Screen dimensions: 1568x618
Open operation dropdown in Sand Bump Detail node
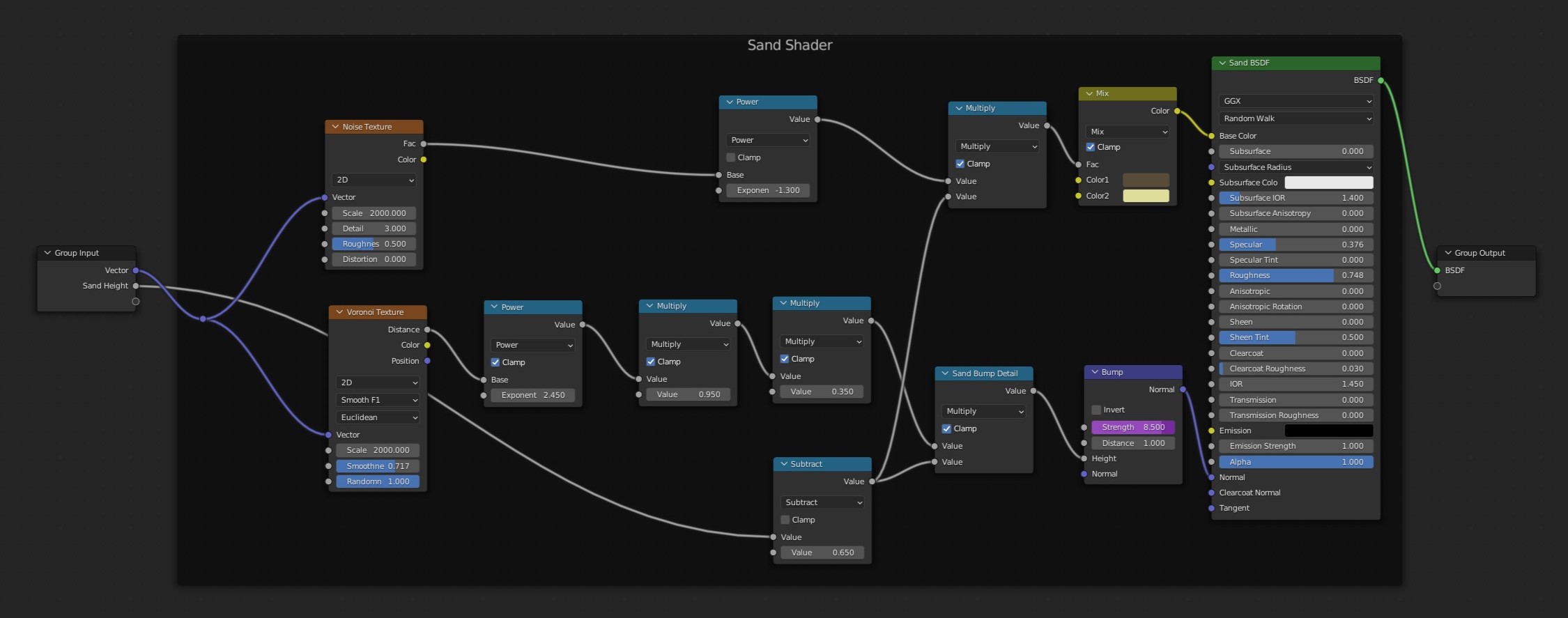[983, 411]
